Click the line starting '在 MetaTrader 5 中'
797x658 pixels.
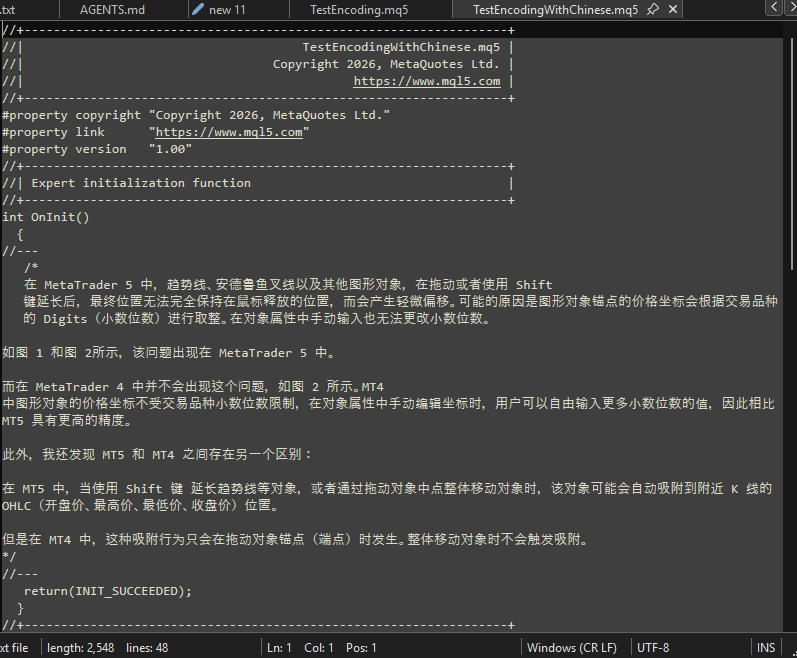click(288, 285)
